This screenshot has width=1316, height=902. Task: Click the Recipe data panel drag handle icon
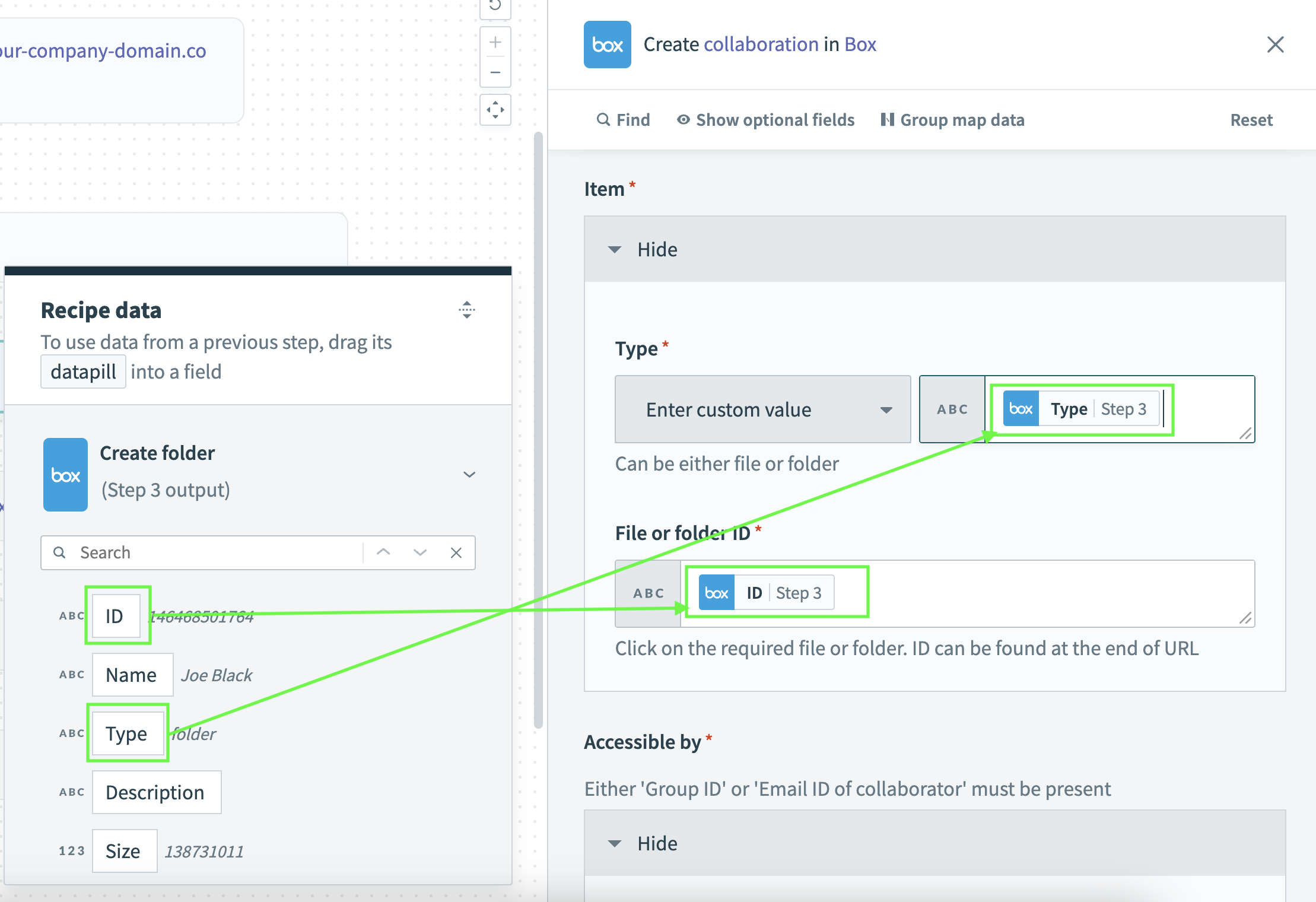point(467,309)
